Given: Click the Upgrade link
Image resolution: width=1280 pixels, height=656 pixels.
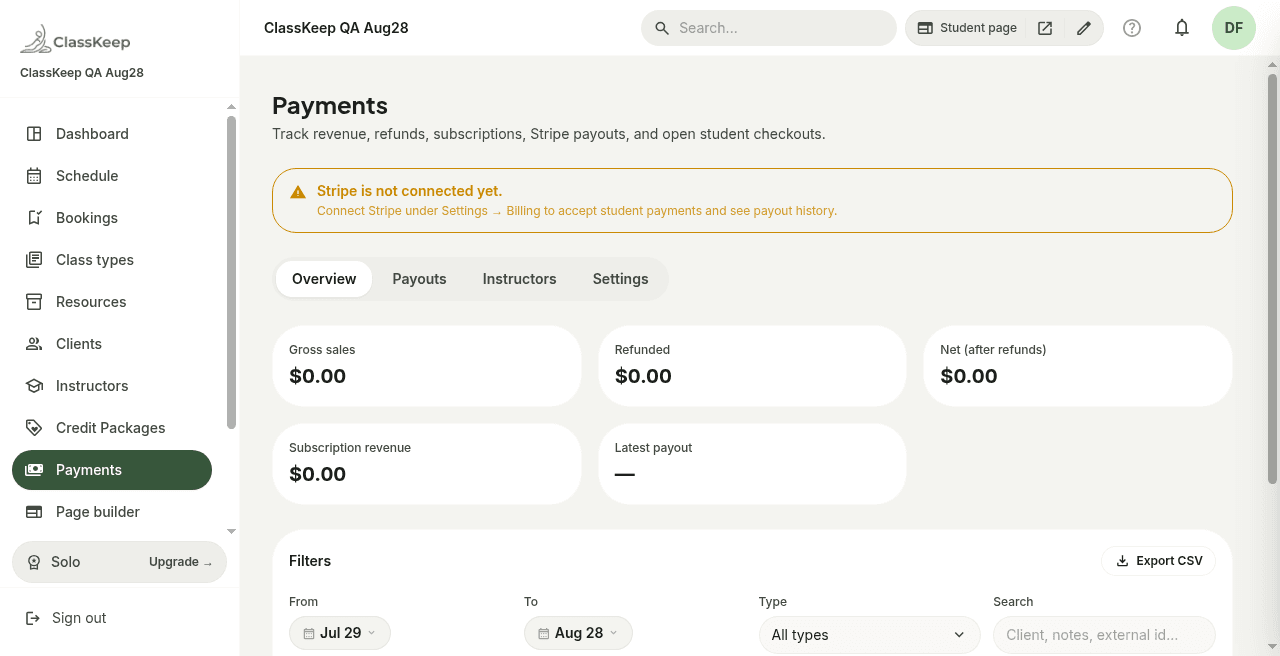Looking at the screenshot, I should (x=180, y=562).
